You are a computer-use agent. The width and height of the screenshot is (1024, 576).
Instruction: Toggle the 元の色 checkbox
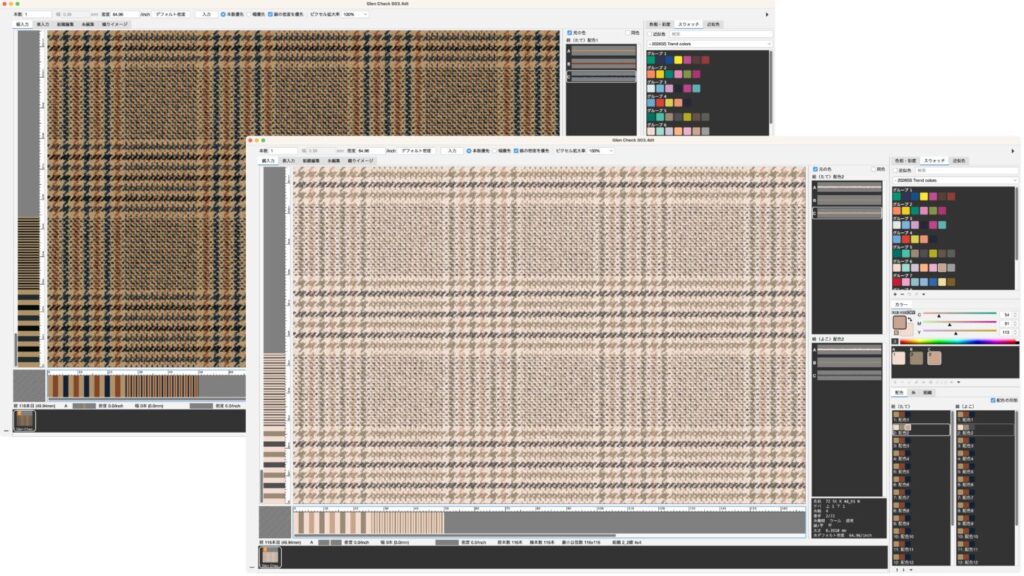tap(815, 168)
